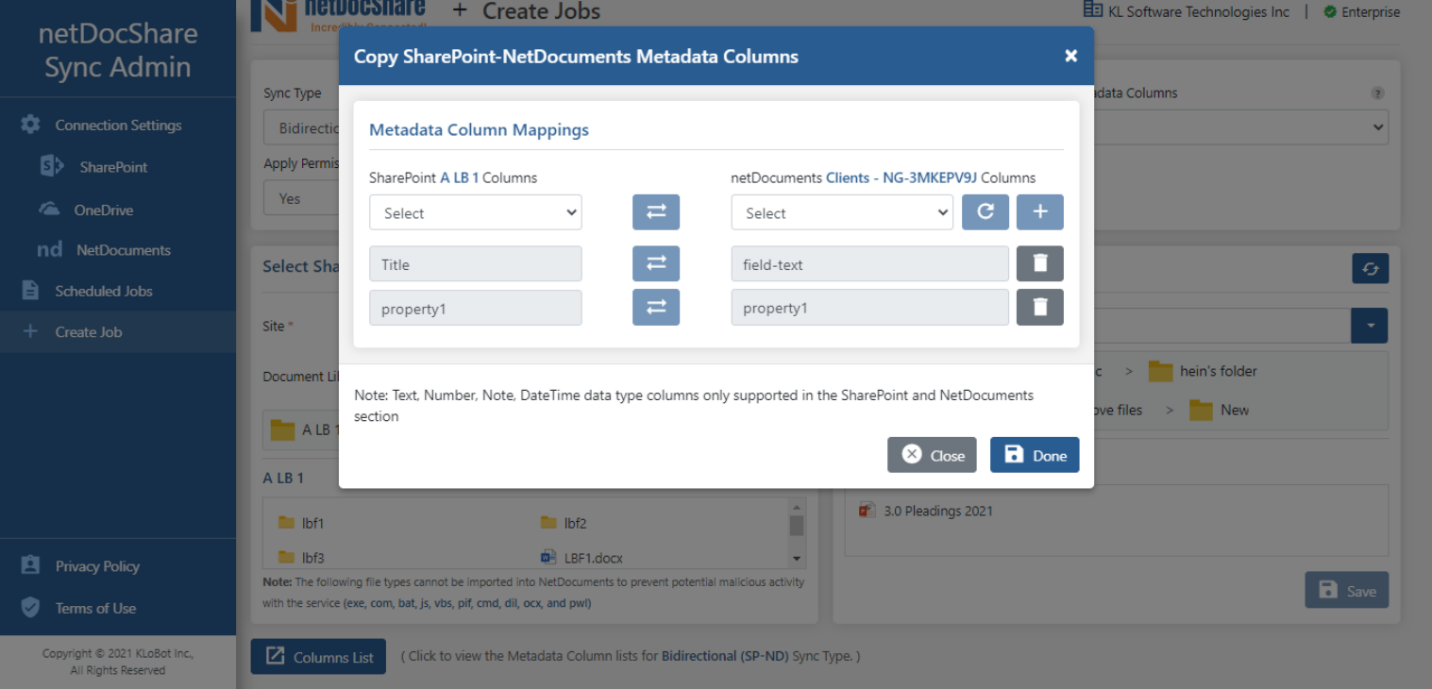Click the swap arrows icon beside the Select dropdowns
Screen dimensions: 1432x689
click(x=656, y=212)
